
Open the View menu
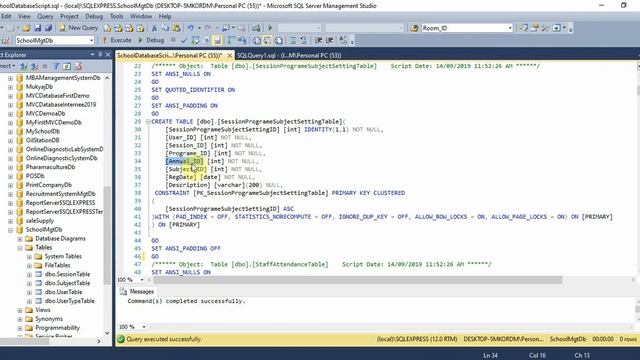click(24, 16)
